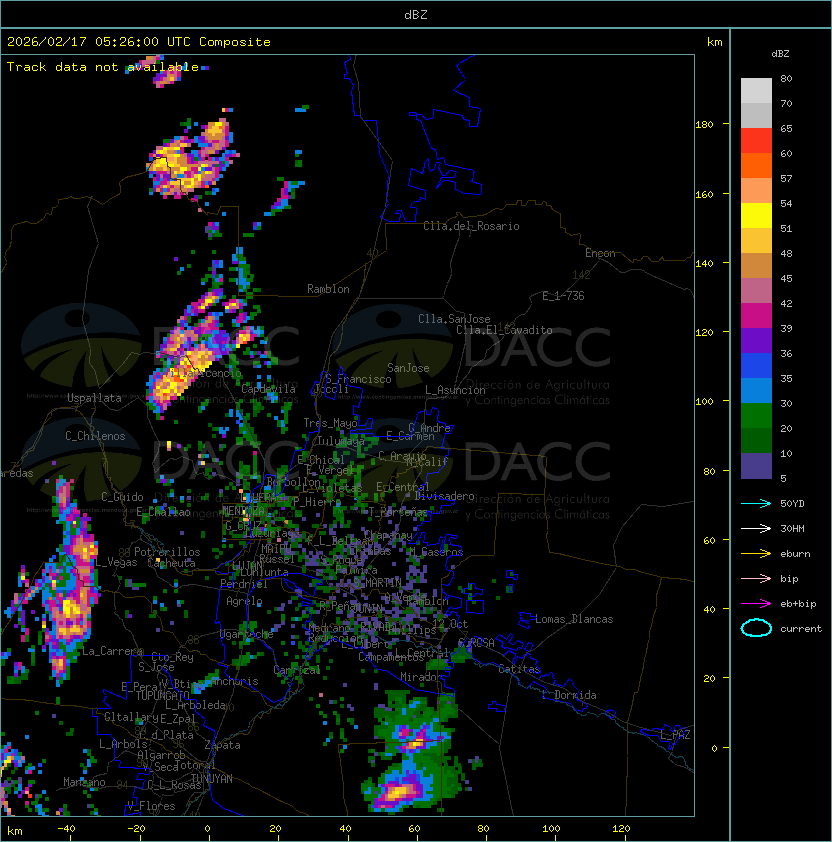Select the bright yellow 54 dBZ swatch
This screenshot has height=842, width=832.
point(756,216)
